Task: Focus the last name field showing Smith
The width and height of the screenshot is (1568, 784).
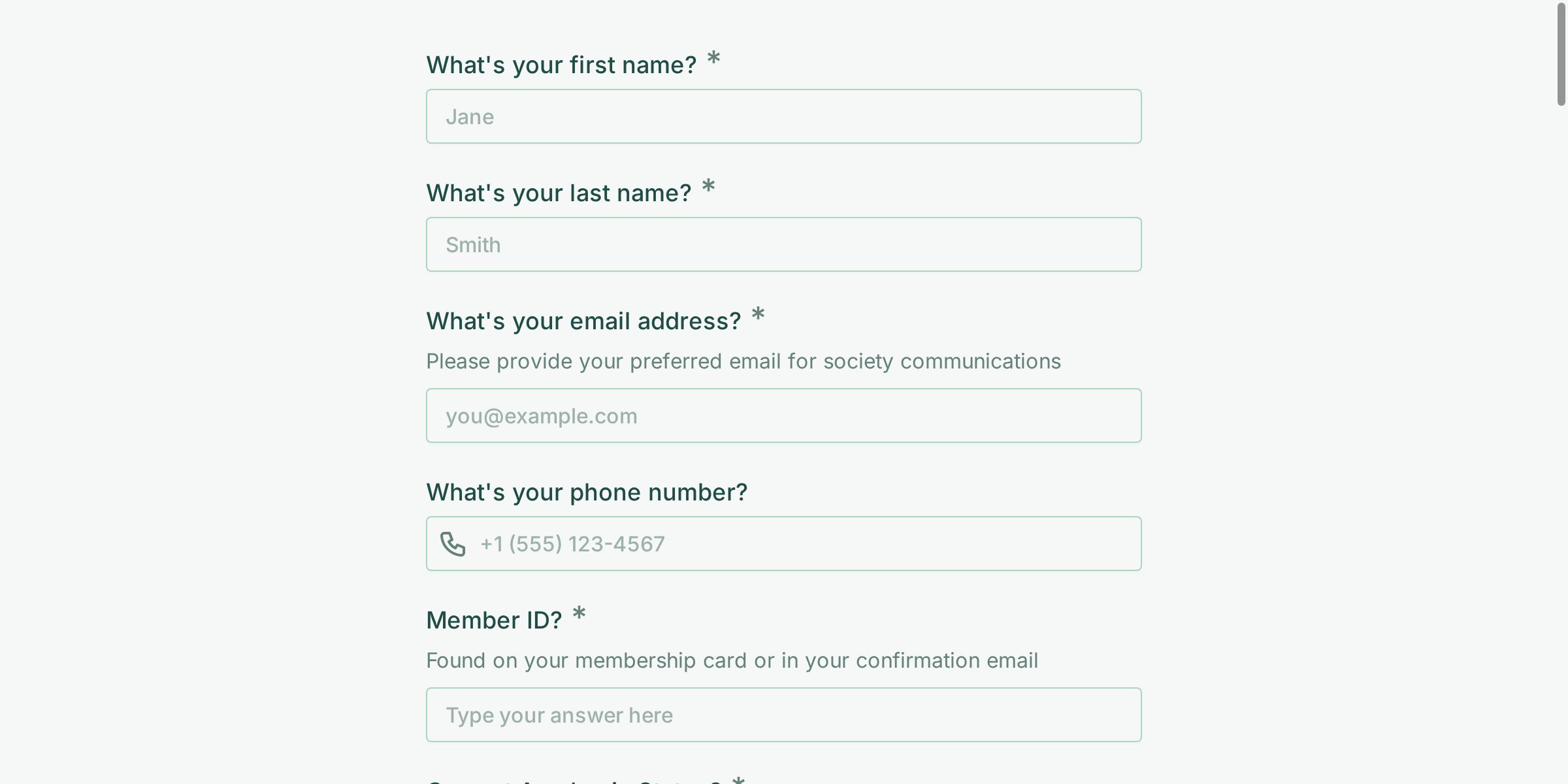Action: [x=784, y=244]
